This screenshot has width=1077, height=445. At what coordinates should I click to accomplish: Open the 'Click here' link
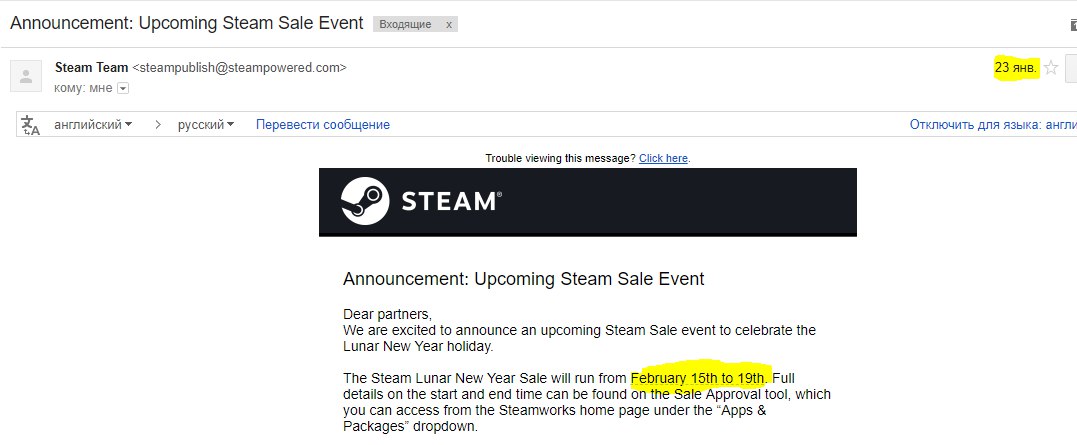point(664,158)
